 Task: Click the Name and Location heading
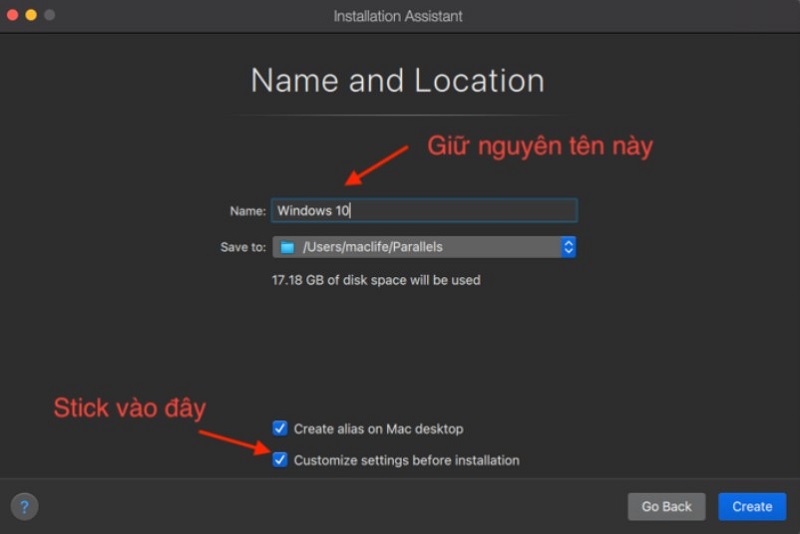pyautogui.click(x=398, y=81)
